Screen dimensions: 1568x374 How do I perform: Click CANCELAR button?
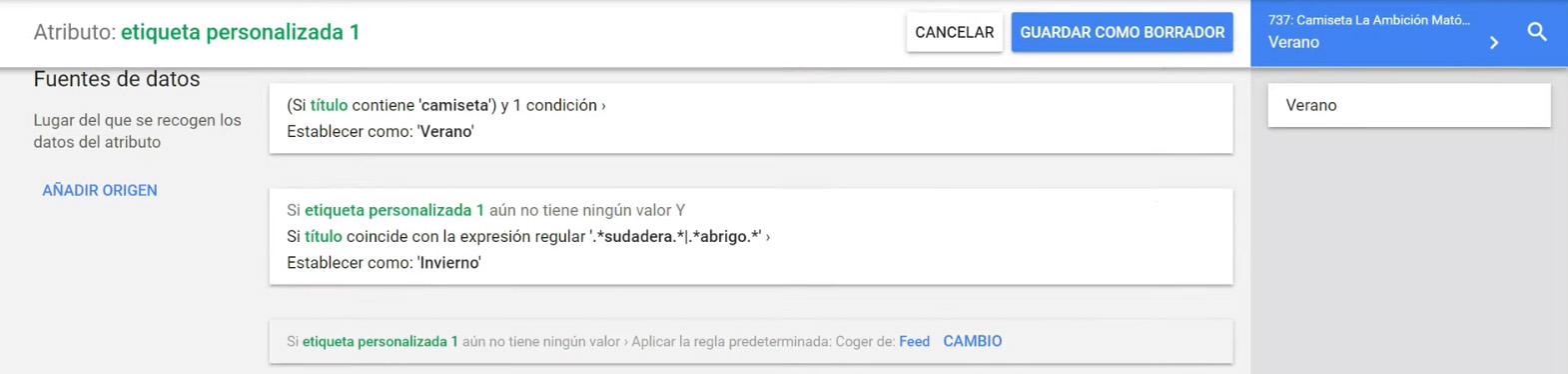coord(954,32)
